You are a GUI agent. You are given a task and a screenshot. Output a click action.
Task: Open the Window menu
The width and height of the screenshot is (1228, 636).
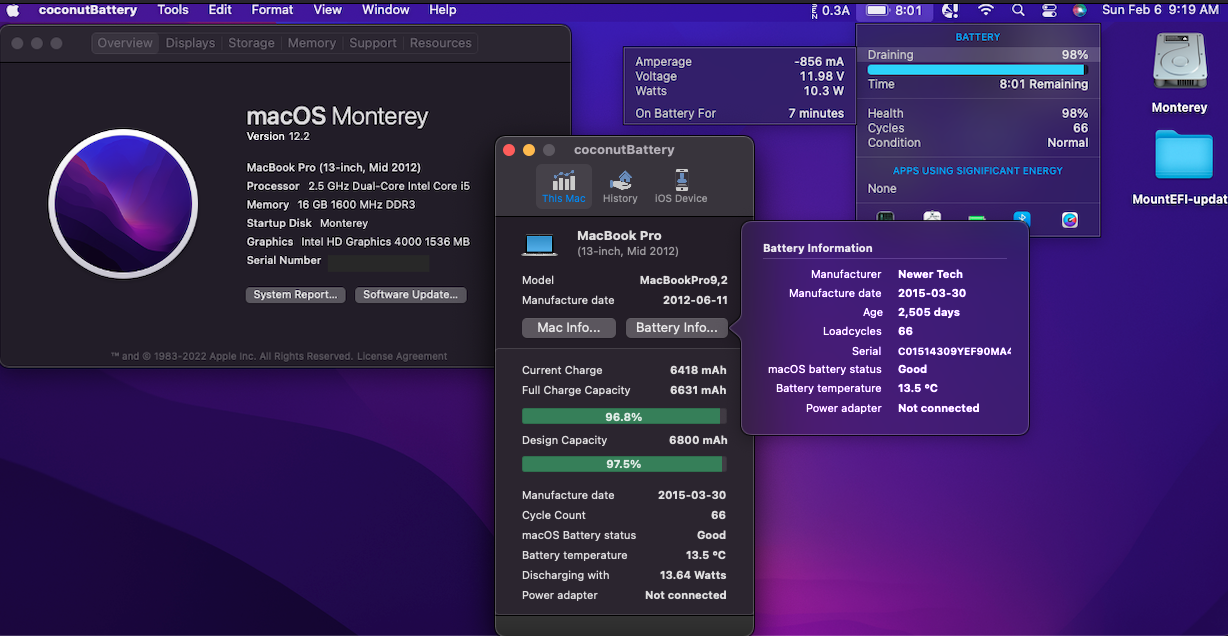click(x=385, y=10)
